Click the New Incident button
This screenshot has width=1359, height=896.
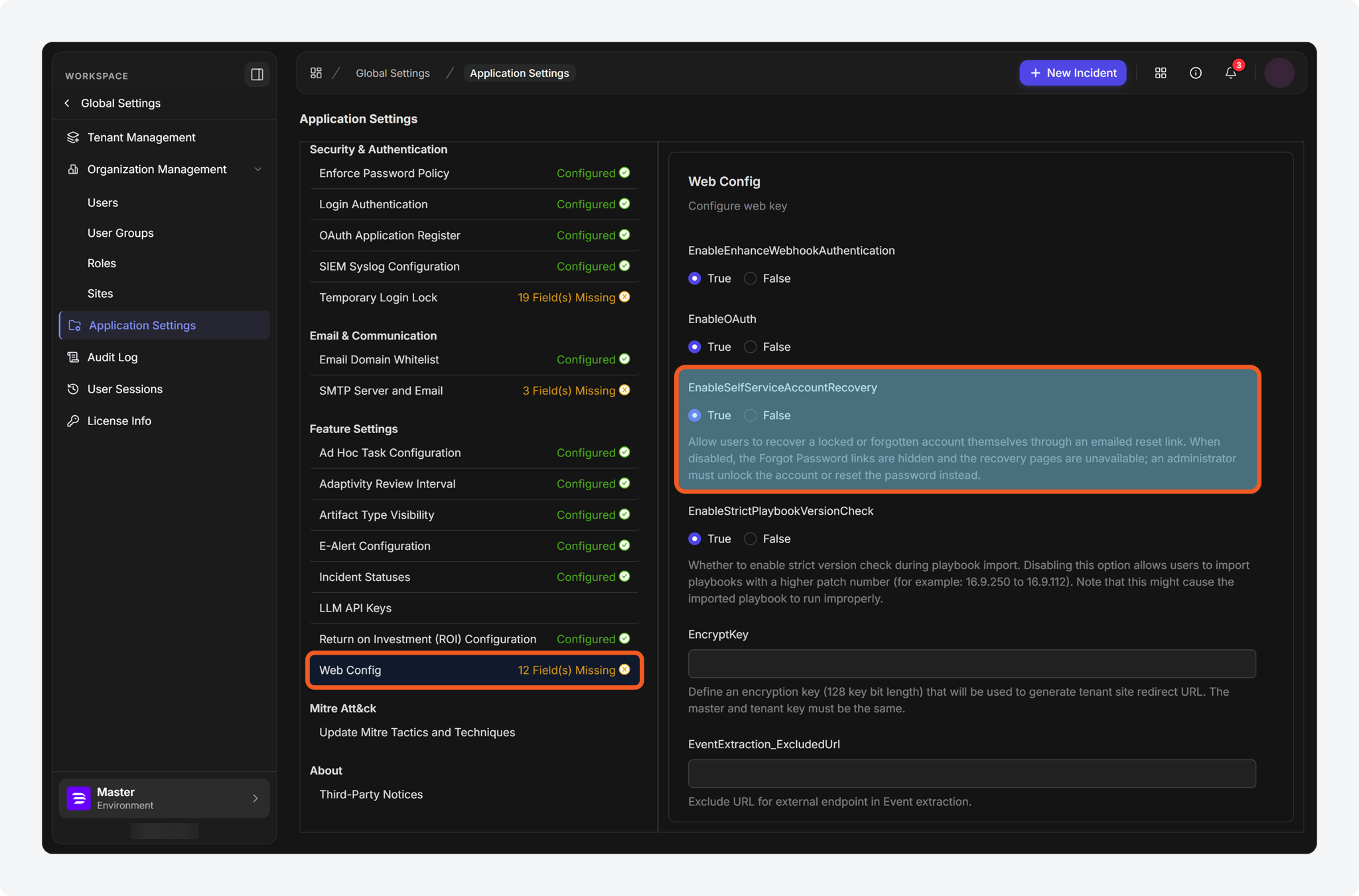tap(1072, 73)
